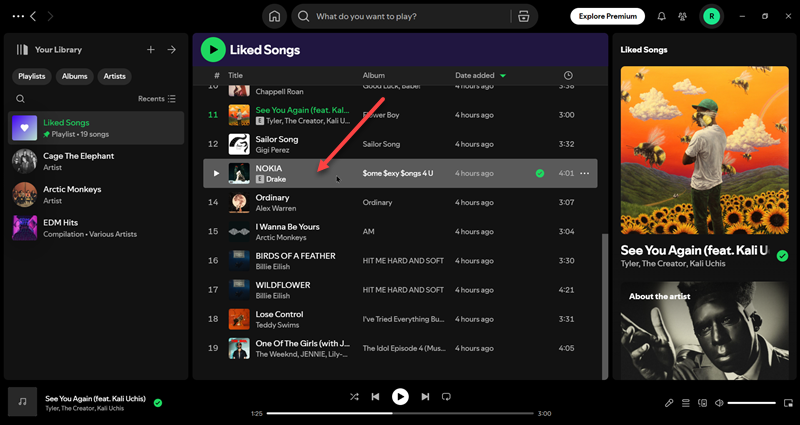Click Explore Premium button
This screenshot has width=800, height=425.
(x=607, y=16)
